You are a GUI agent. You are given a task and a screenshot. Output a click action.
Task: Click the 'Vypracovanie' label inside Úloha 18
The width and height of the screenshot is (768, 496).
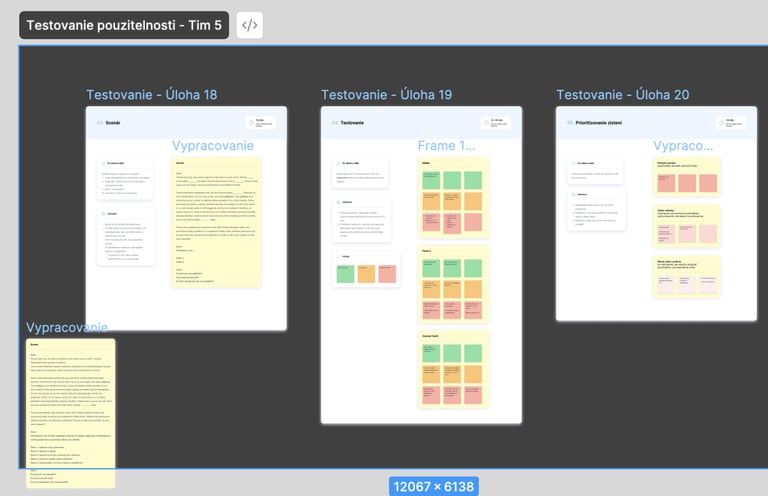[x=213, y=145]
